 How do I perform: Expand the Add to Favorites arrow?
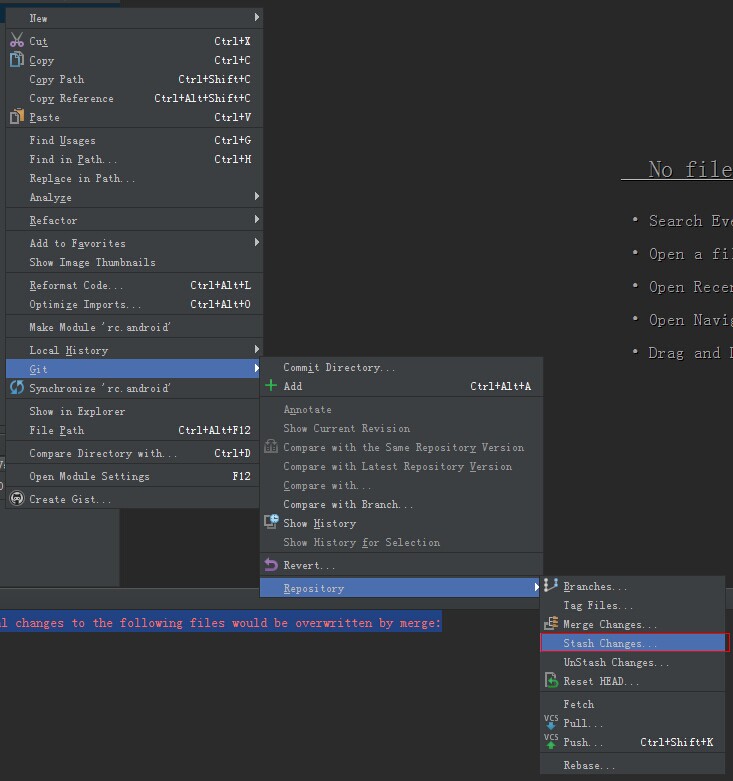click(256, 242)
